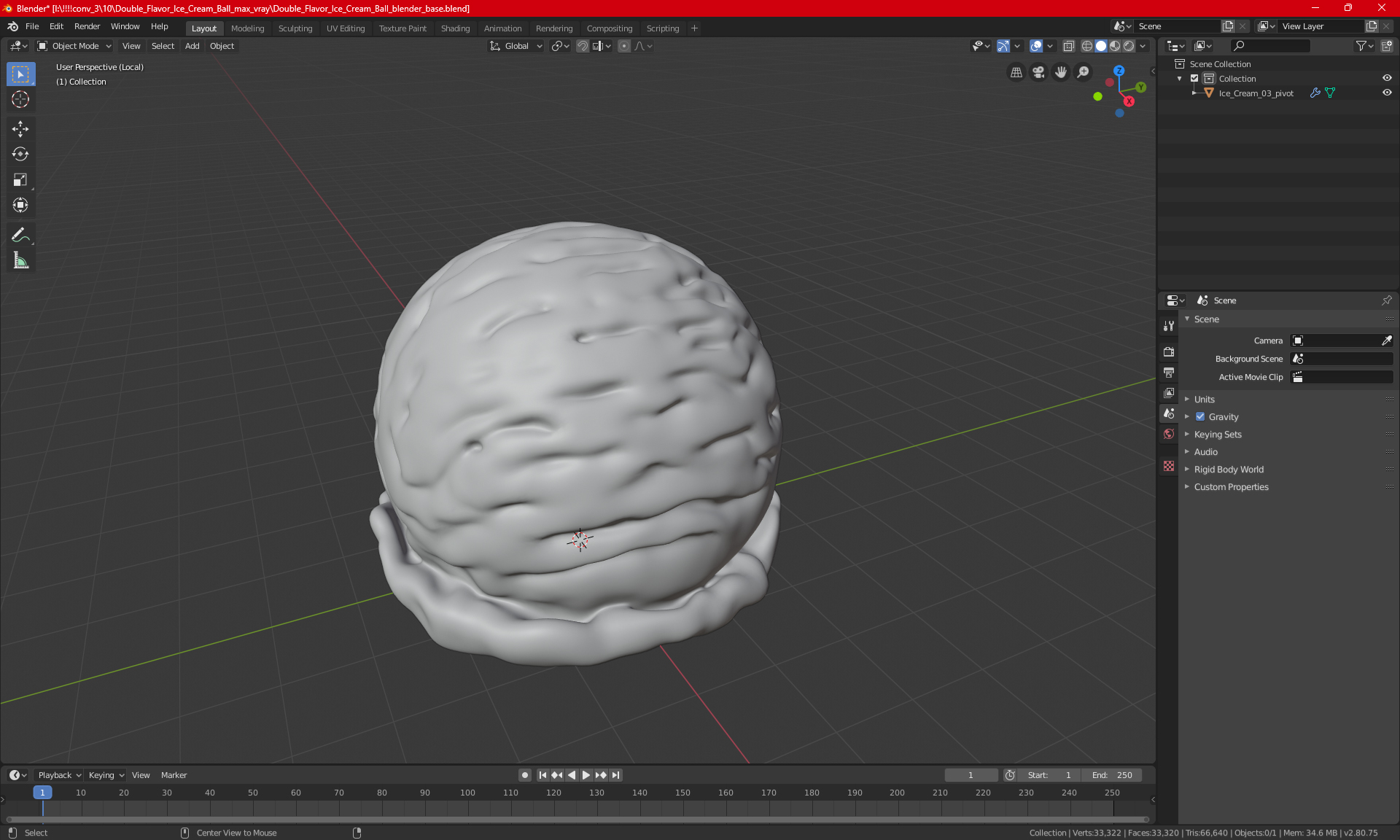Switch to the Shading workspace tab

[455, 28]
